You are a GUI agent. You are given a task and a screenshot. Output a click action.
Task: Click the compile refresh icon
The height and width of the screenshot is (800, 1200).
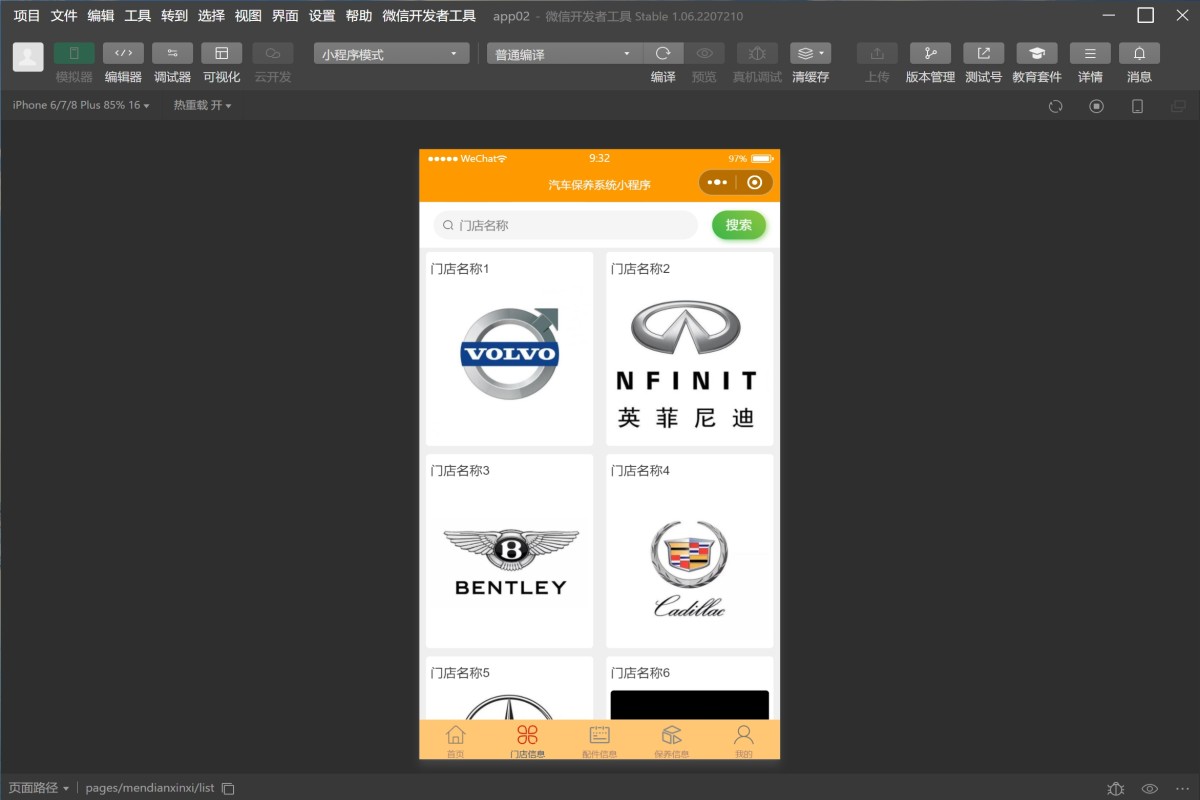pos(663,54)
